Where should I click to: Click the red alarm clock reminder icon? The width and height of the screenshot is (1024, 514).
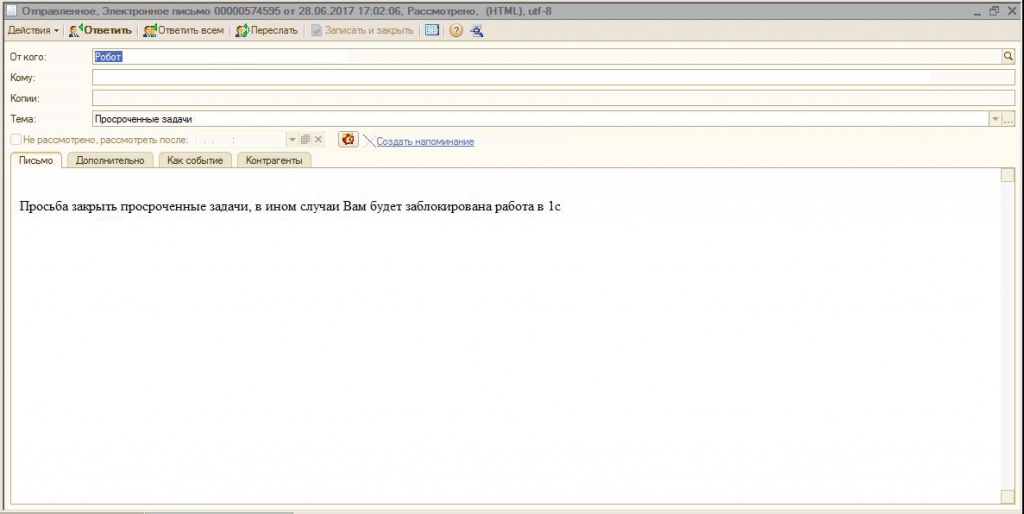pyautogui.click(x=348, y=139)
